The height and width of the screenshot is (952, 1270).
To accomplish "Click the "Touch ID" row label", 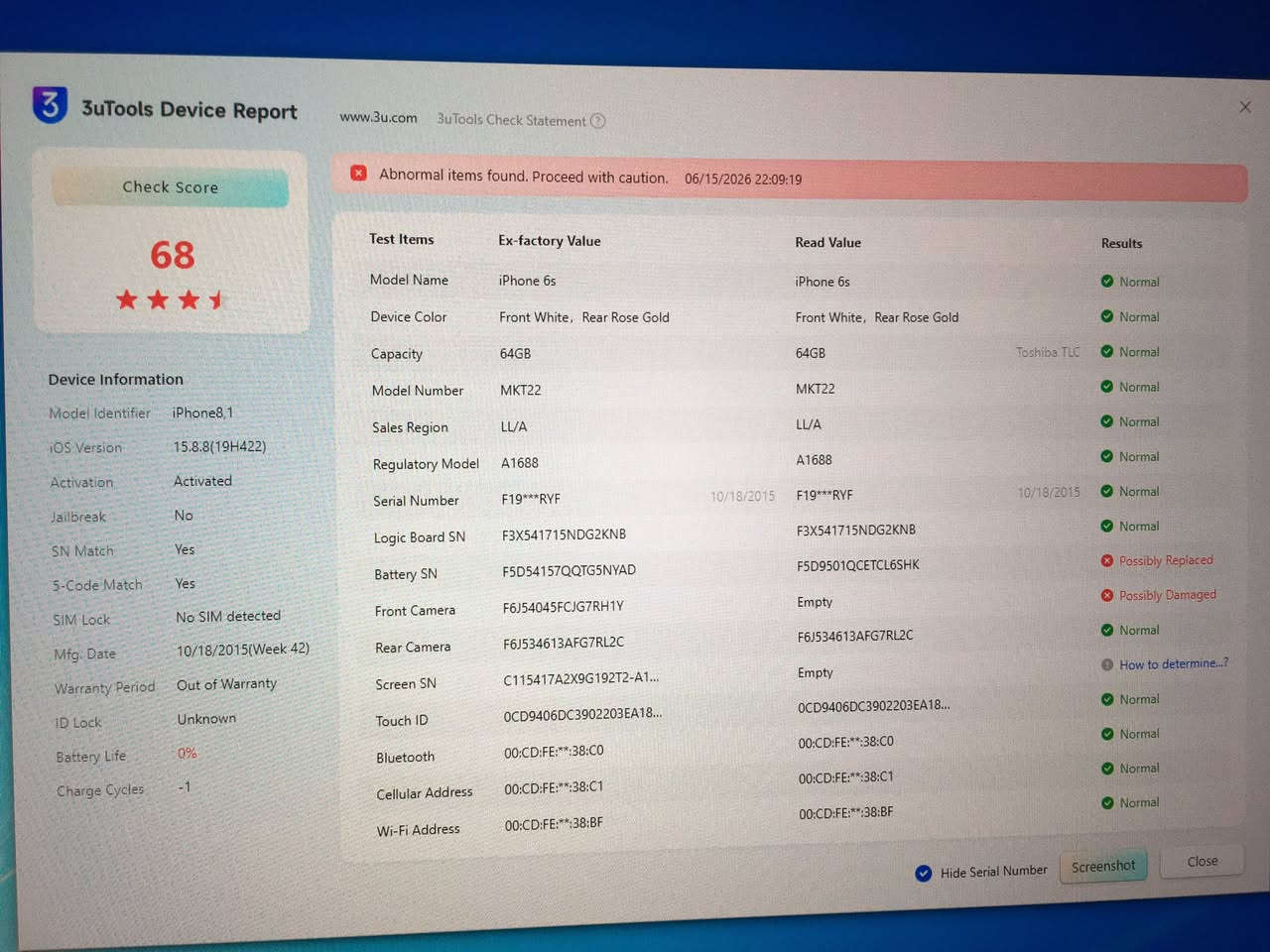I will [x=402, y=721].
